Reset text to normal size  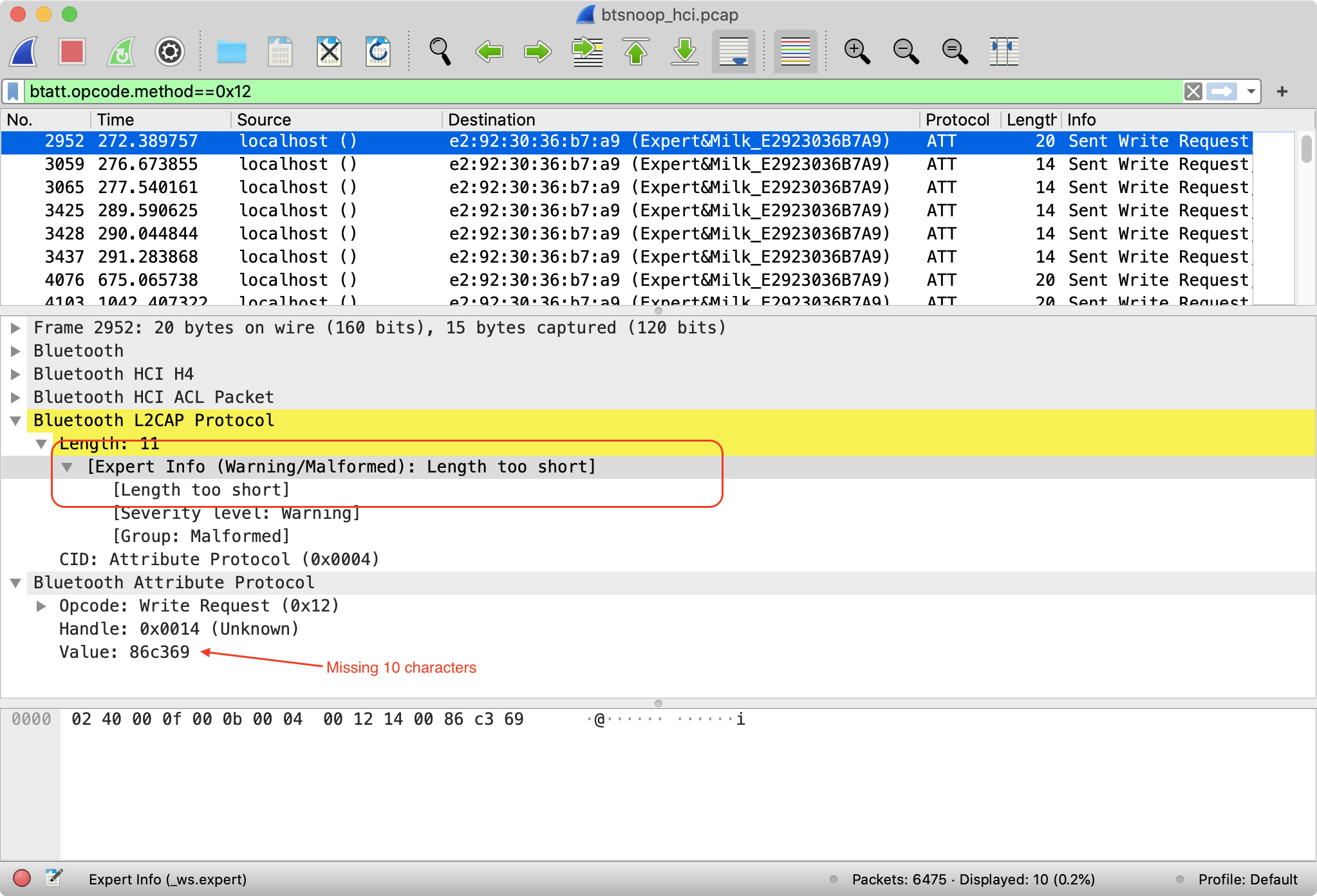click(x=955, y=51)
